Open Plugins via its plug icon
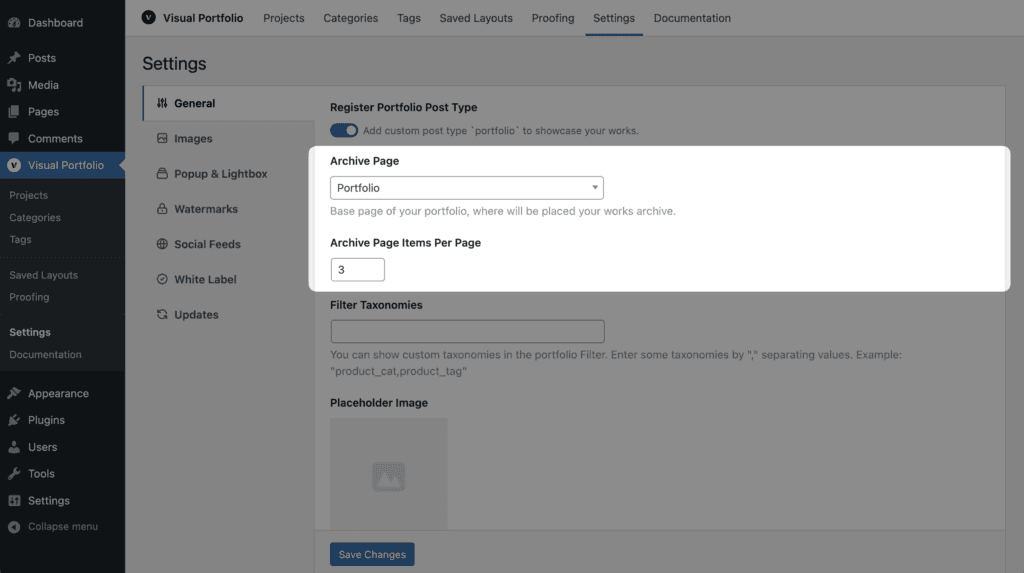The height and width of the screenshot is (573, 1024). tap(14, 420)
